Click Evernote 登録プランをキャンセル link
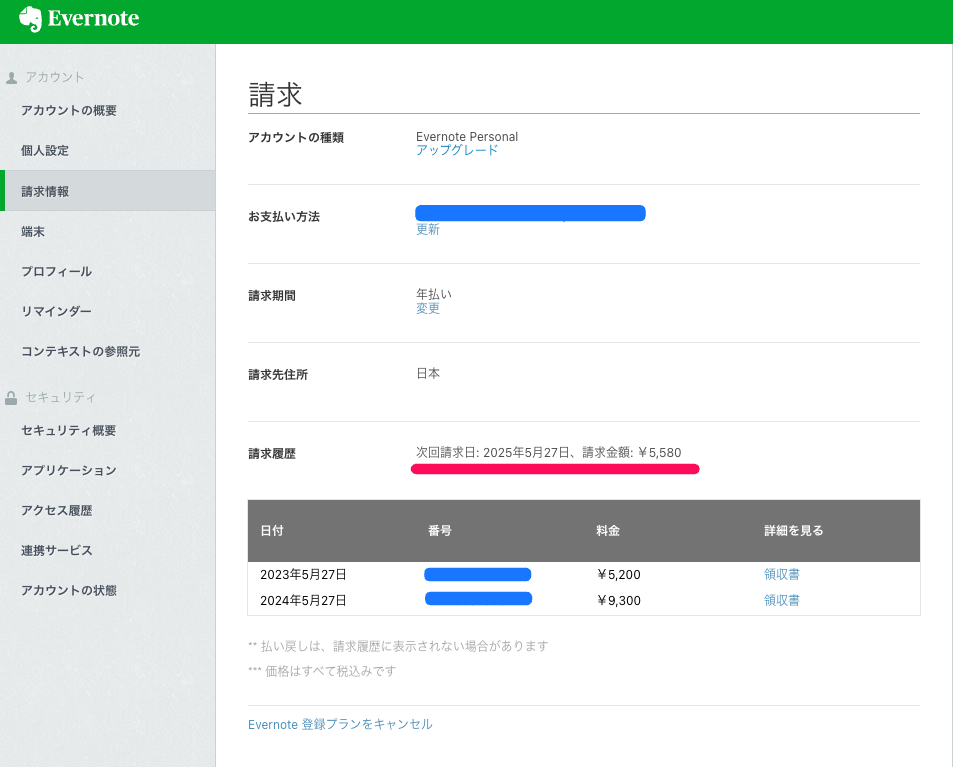 click(x=340, y=724)
